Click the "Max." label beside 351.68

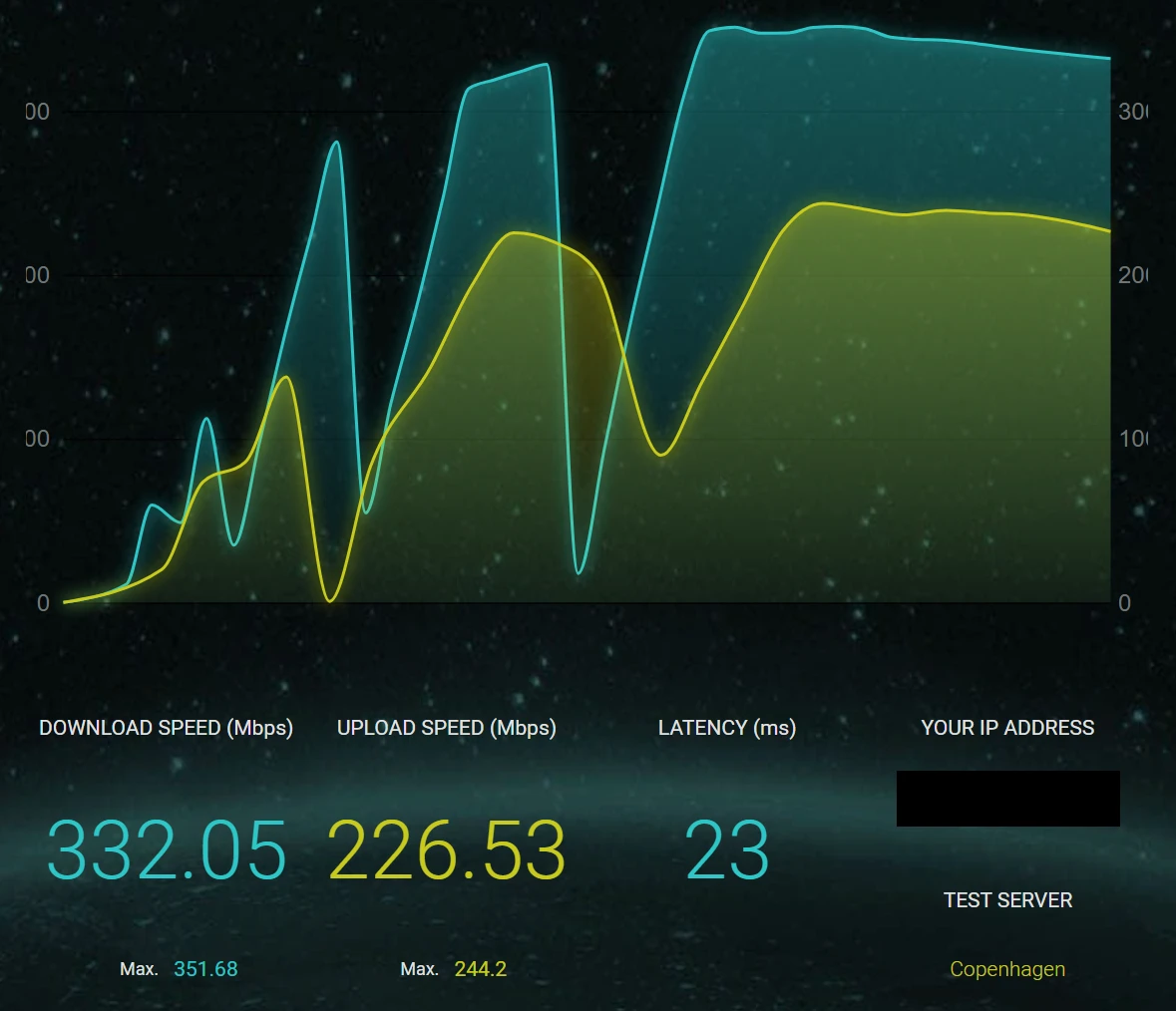tap(139, 969)
